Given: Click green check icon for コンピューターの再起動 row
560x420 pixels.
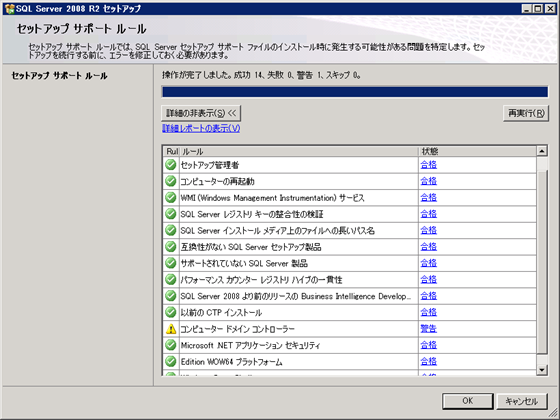Looking at the screenshot, I should 171,181.
